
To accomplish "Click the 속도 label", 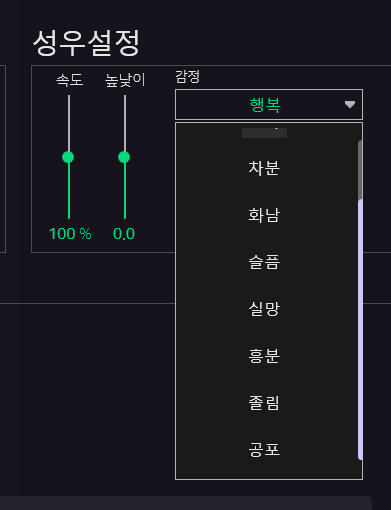I will click(69, 80).
